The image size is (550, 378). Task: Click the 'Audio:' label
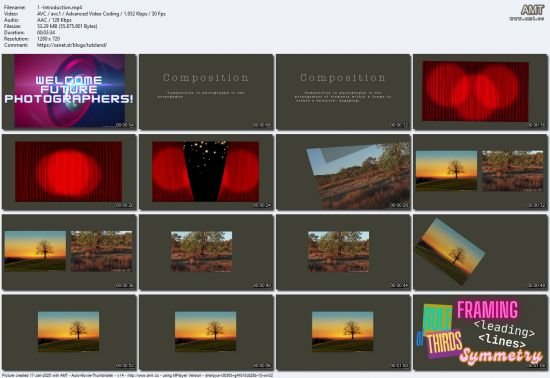click(11, 20)
